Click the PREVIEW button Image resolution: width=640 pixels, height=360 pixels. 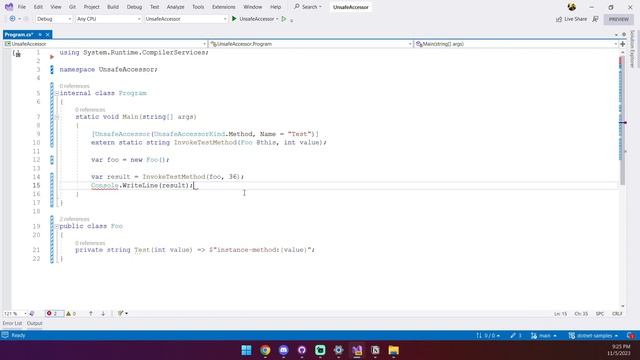pyautogui.click(x=619, y=19)
